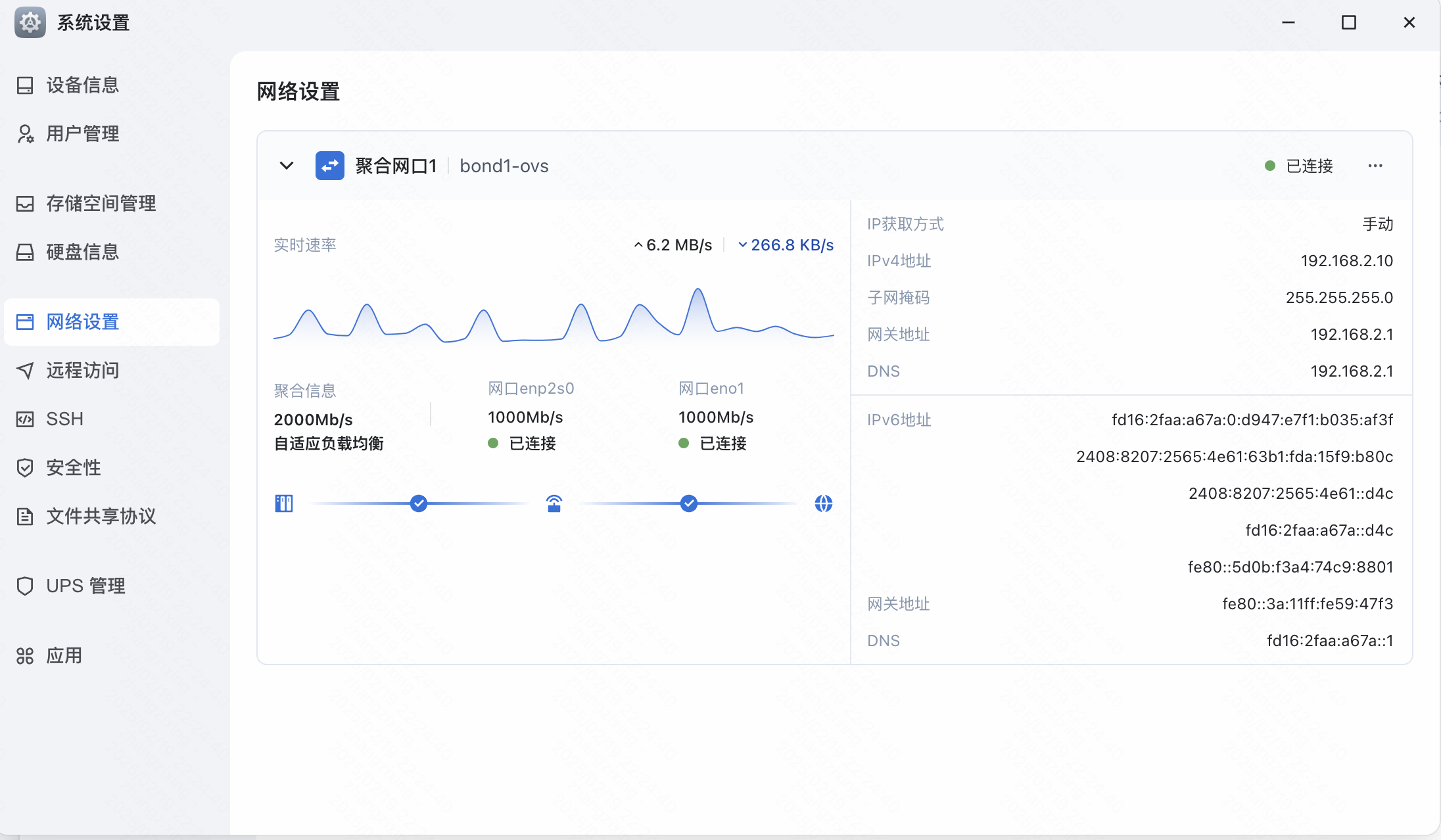Click the NAS device icon in topology
This screenshot has width=1441, height=840.
pyautogui.click(x=284, y=503)
